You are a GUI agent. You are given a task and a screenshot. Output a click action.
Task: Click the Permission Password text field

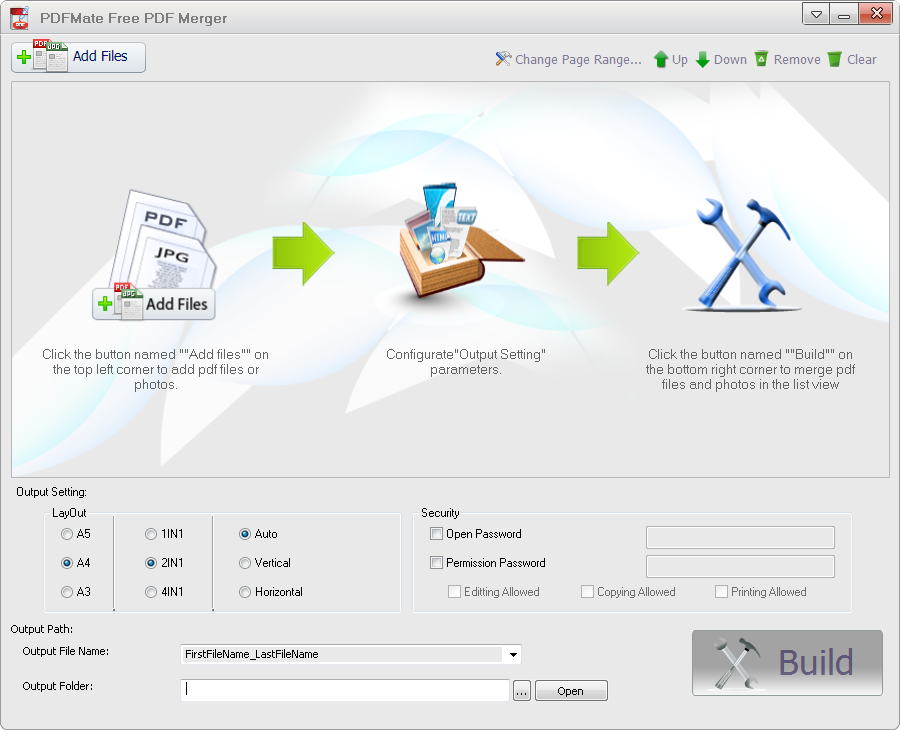[740, 566]
